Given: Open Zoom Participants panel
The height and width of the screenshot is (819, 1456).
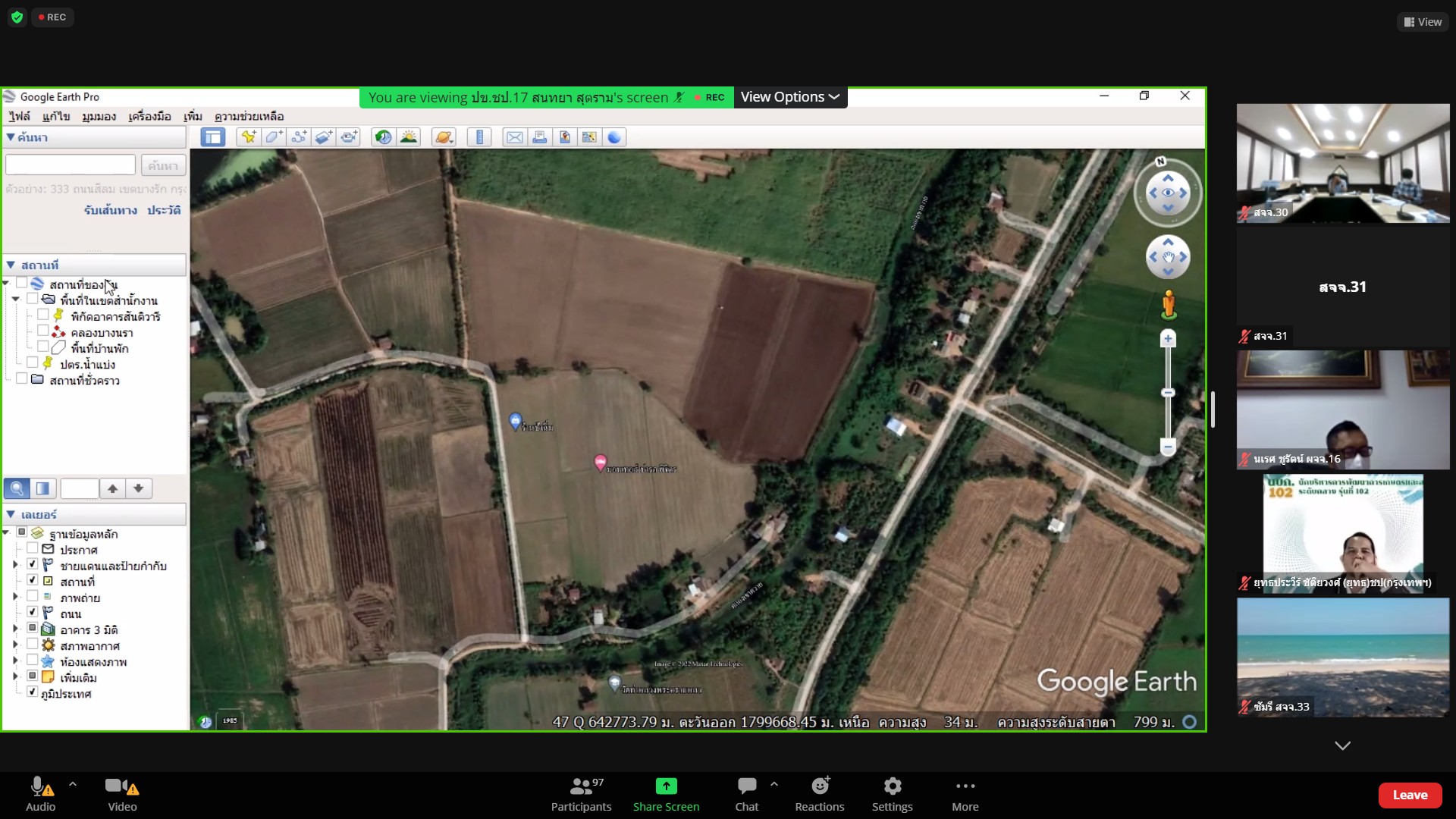Looking at the screenshot, I should tap(581, 794).
